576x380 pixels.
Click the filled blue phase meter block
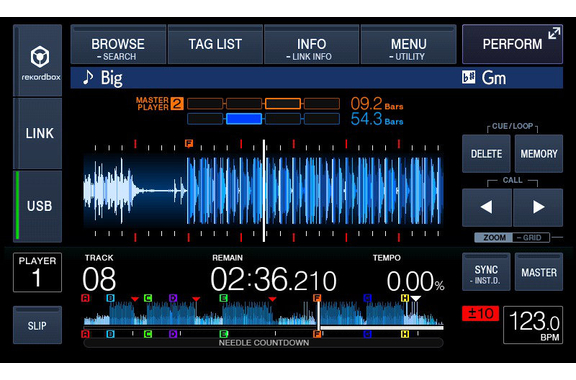pos(244,119)
